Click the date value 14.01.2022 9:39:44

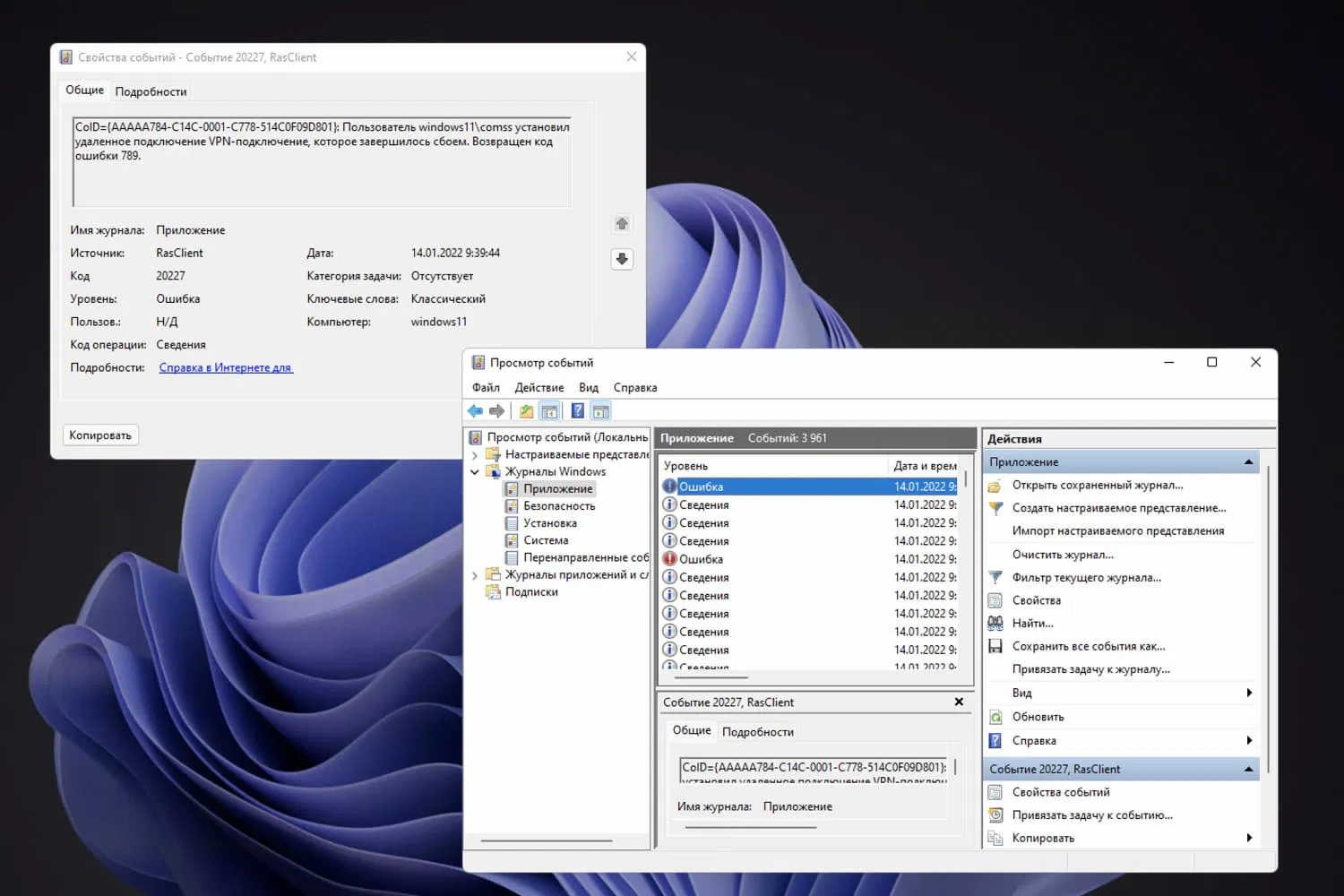point(455,254)
